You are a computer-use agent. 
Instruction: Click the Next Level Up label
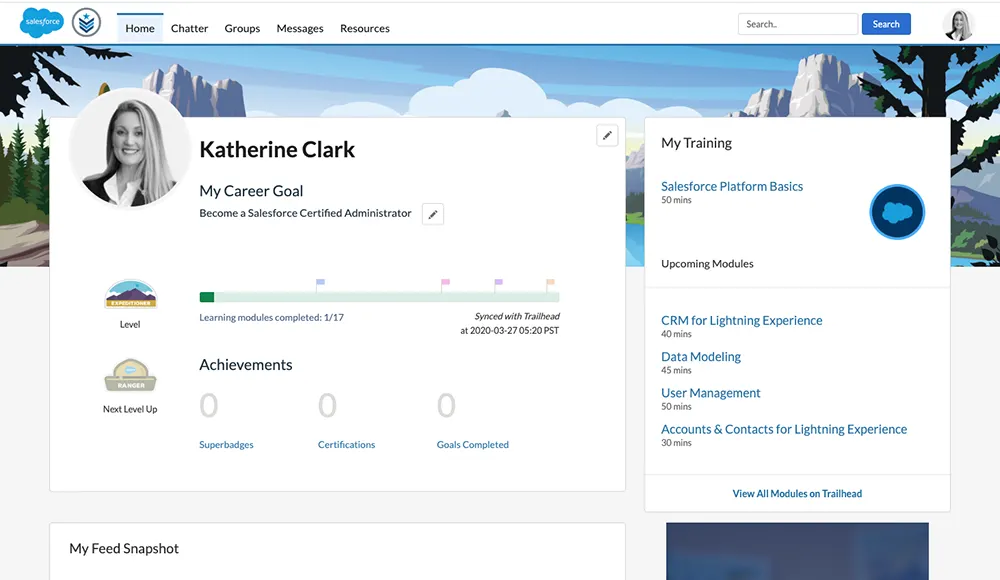tap(130, 409)
